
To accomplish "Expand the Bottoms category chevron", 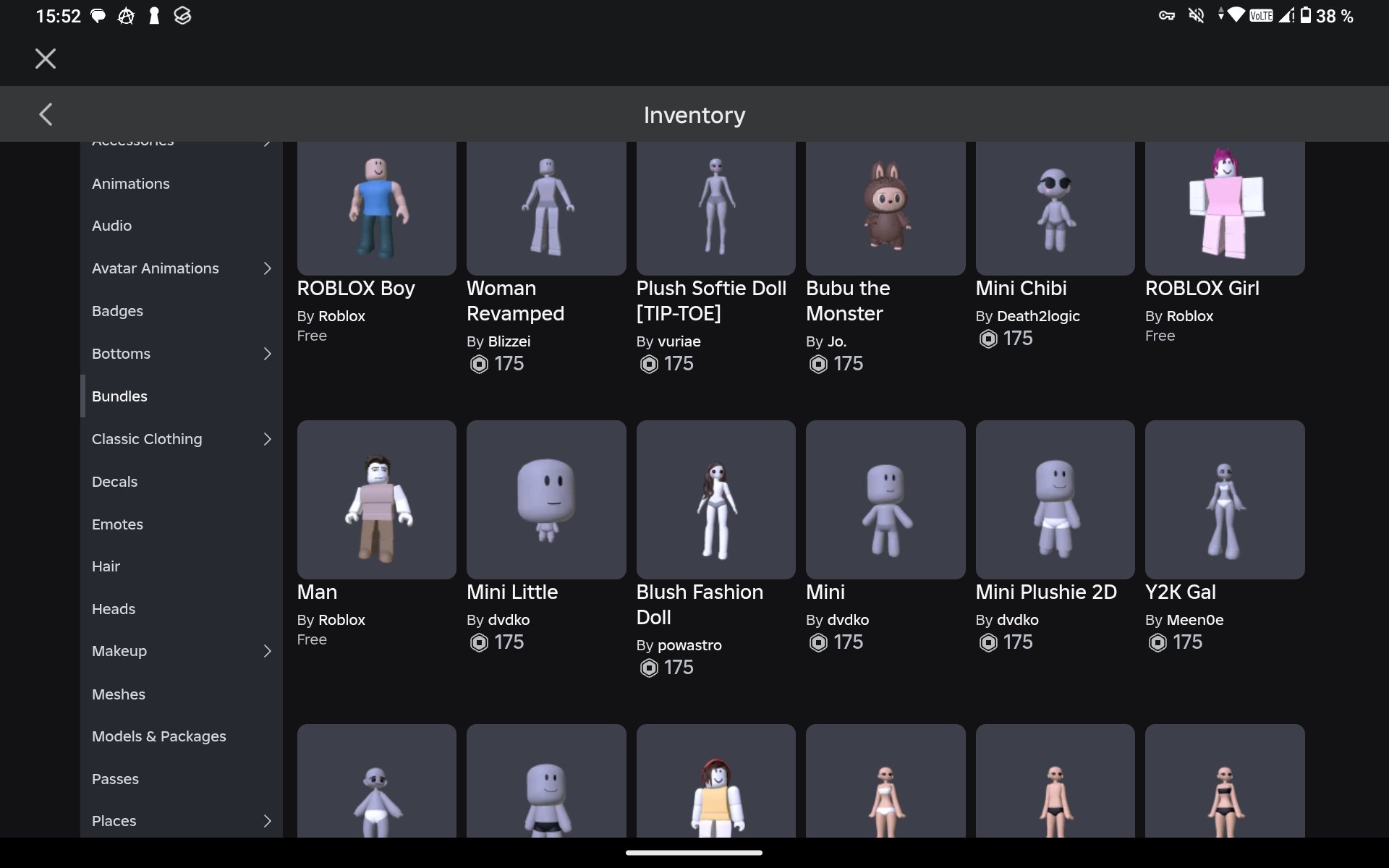I will (267, 354).
